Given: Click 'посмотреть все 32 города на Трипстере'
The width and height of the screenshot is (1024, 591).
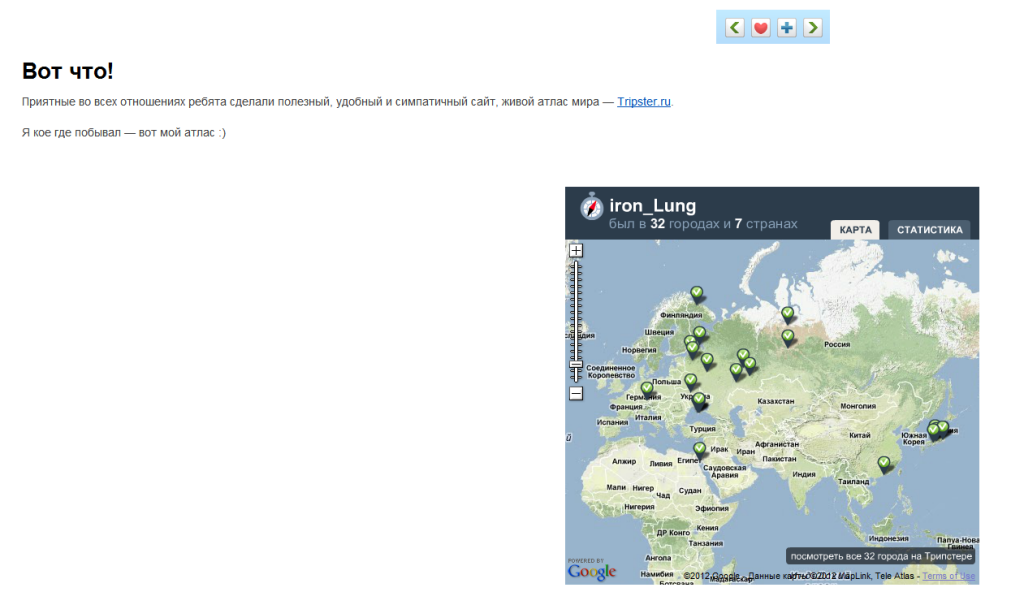Looking at the screenshot, I should click(x=879, y=555).
